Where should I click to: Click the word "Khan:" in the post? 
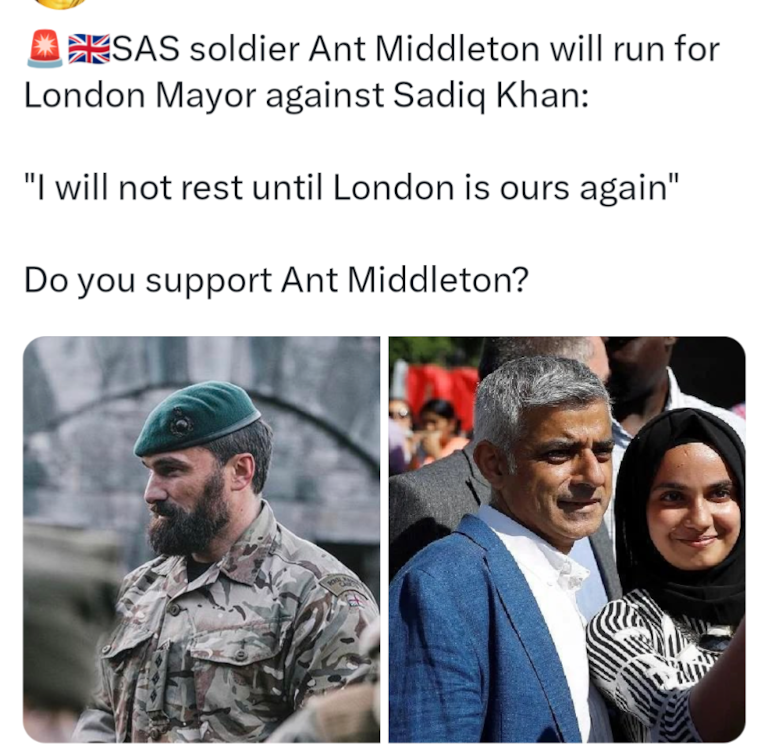click(x=542, y=94)
